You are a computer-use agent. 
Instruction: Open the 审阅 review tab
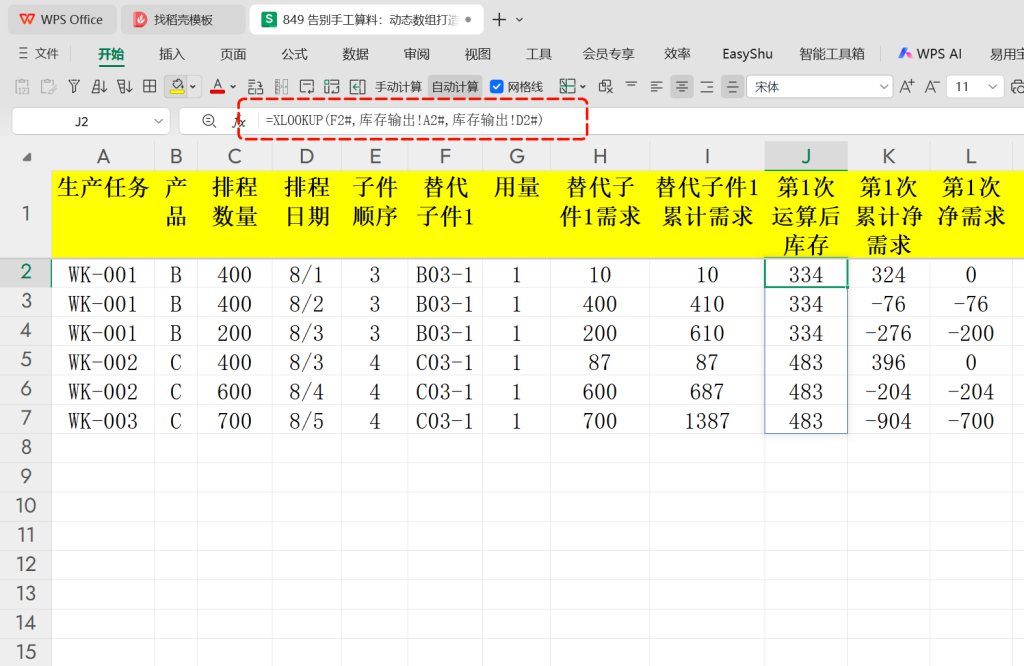pos(417,54)
